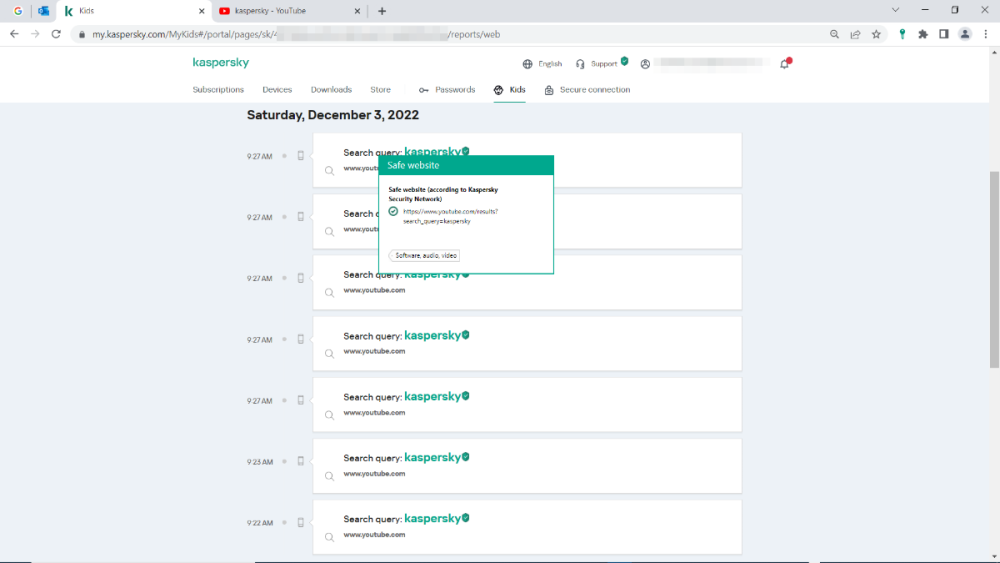Open the Chrome three-dot menu

point(986,34)
